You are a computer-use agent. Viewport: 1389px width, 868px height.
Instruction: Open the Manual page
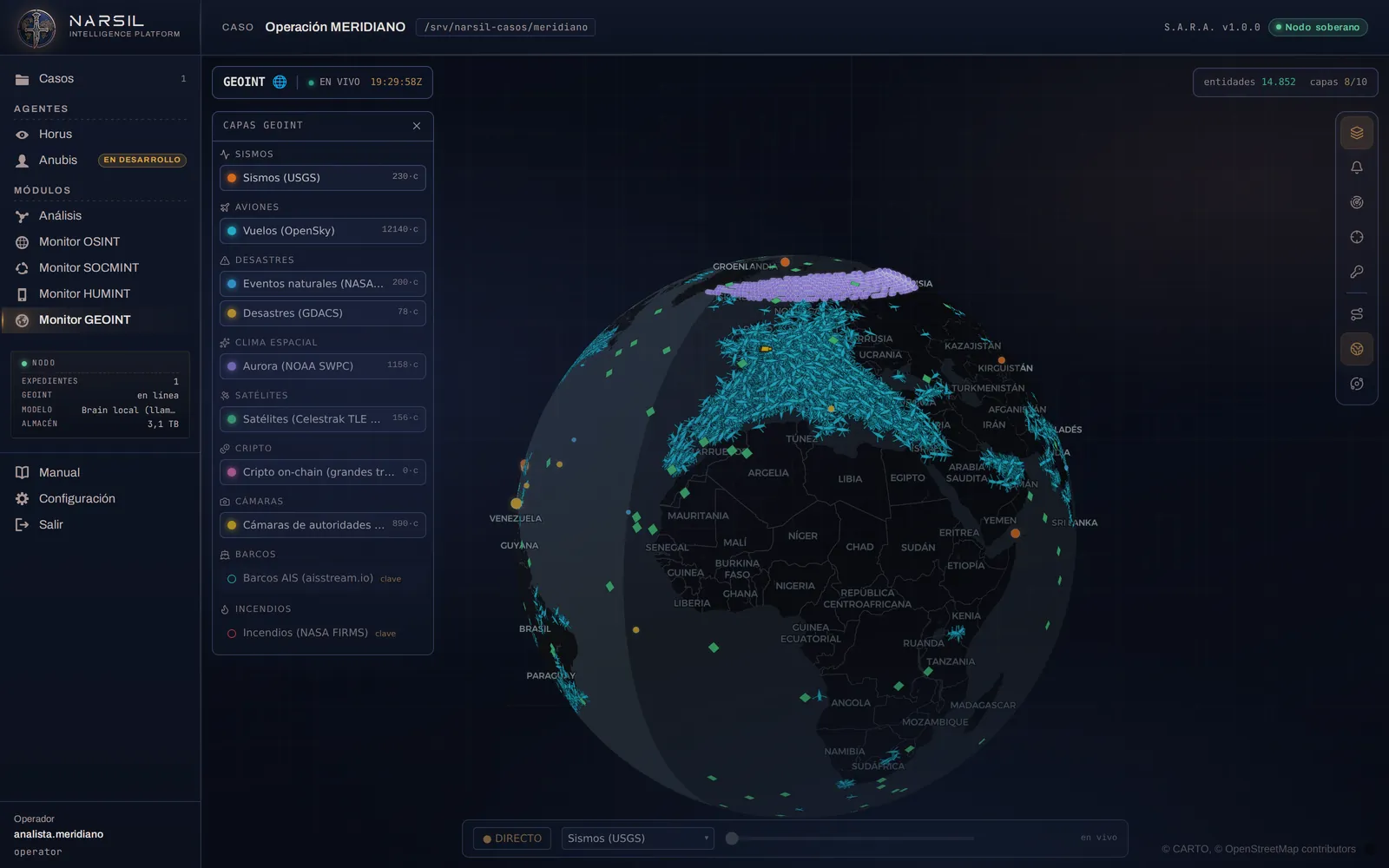tap(101, 472)
